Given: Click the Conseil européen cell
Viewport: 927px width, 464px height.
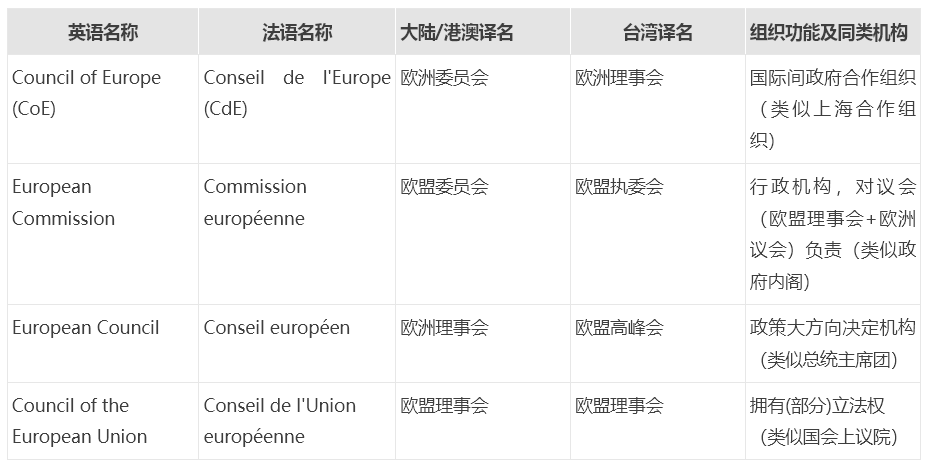Looking at the screenshot, I should [x=277, y=328].
